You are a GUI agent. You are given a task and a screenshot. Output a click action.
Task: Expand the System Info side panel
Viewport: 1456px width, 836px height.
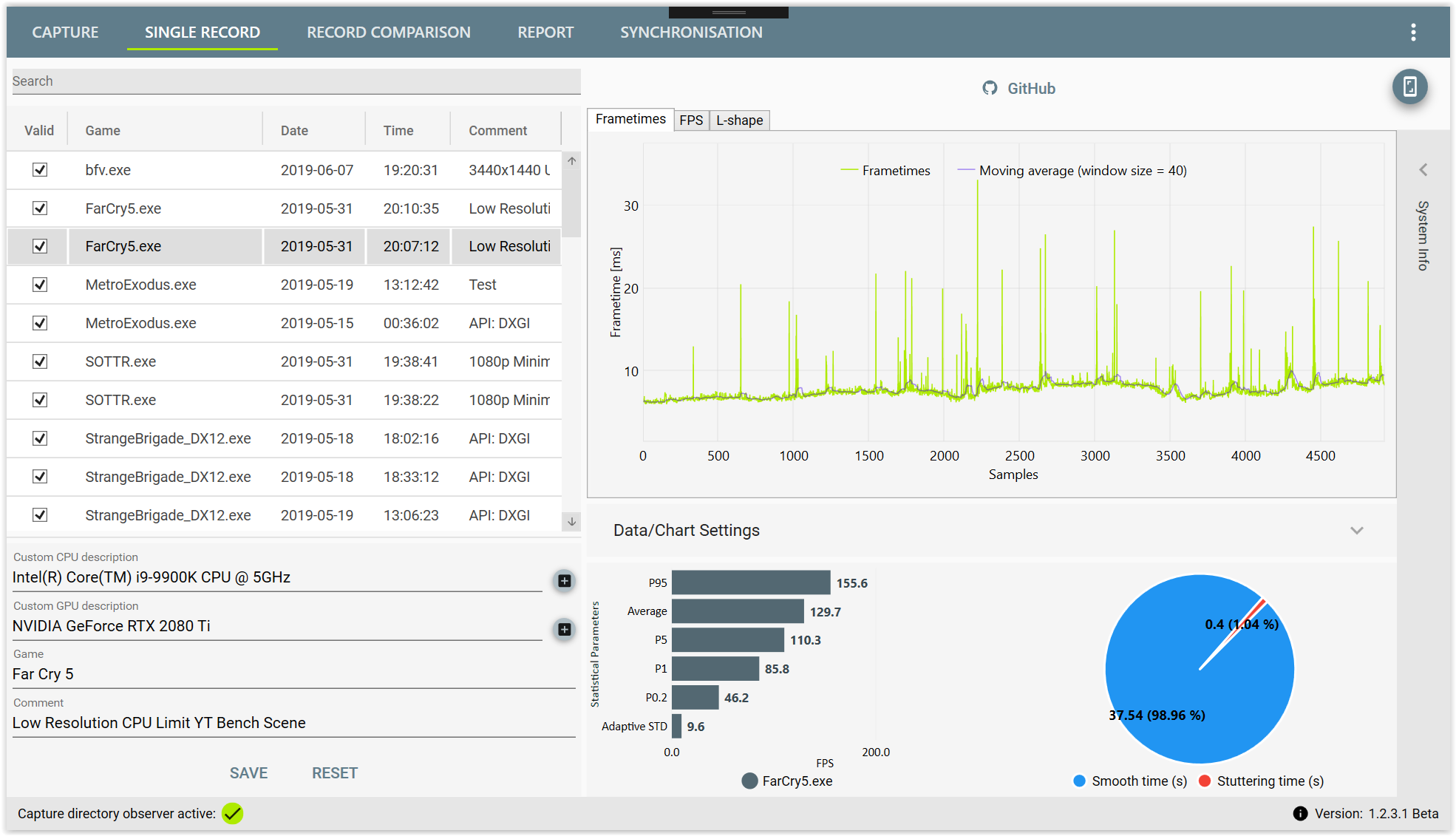tap(1423, 170)
